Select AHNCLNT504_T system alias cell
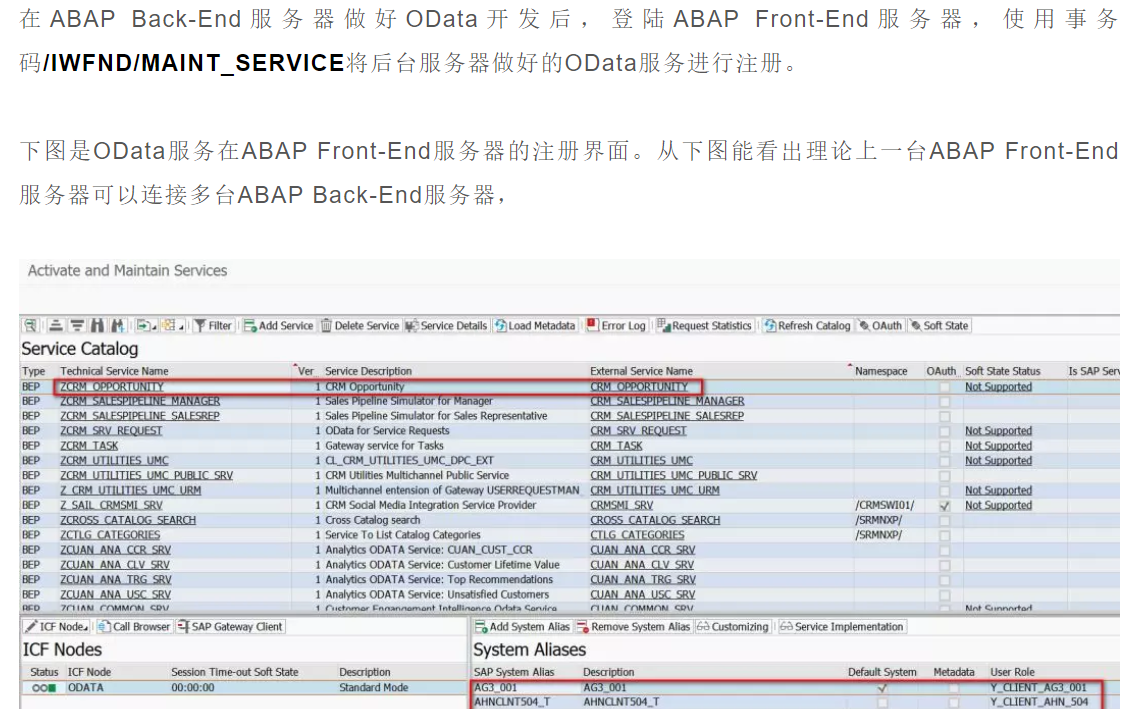Screen dimensions: 1135x709 (x=512, y=702)
